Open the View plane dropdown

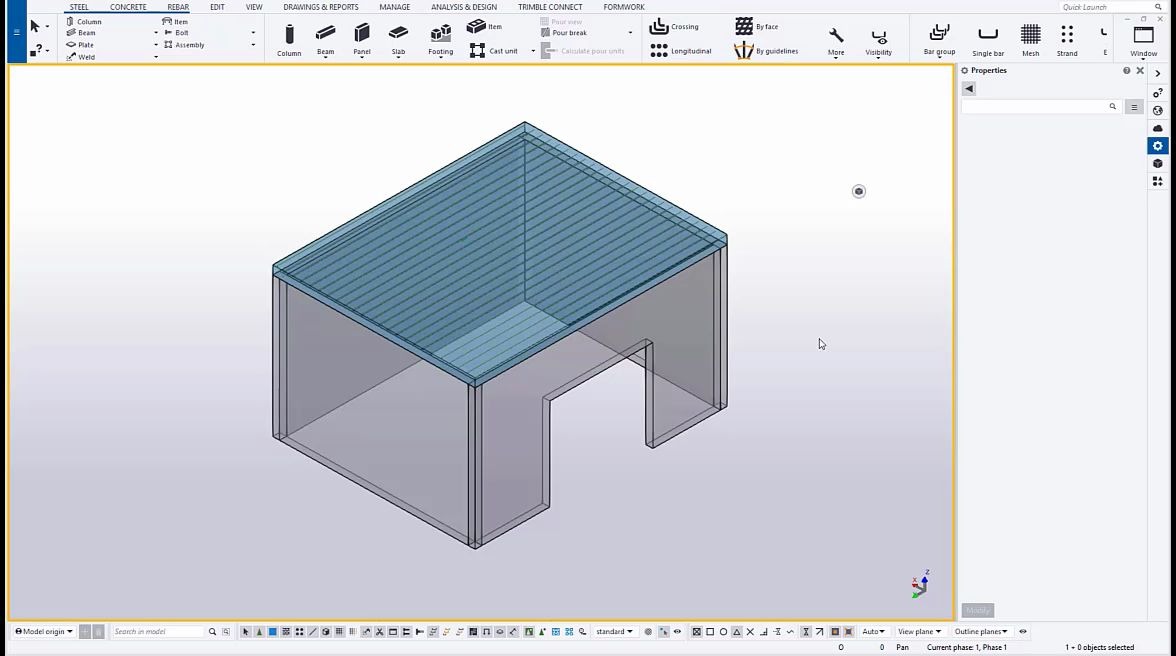pyautogui.click(x=919, y=632)
